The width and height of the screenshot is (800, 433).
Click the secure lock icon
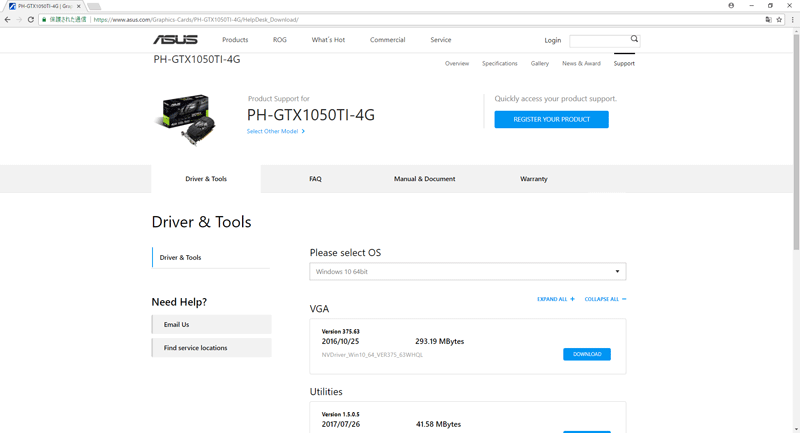44,19
